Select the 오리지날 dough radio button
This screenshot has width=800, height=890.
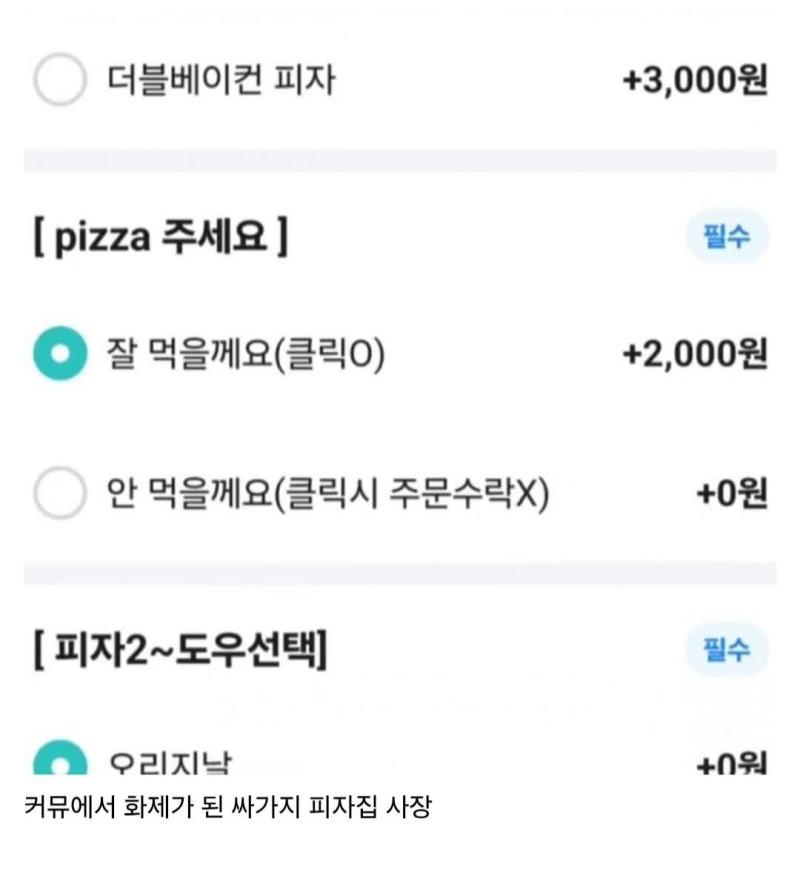click(x=60, y=761)
